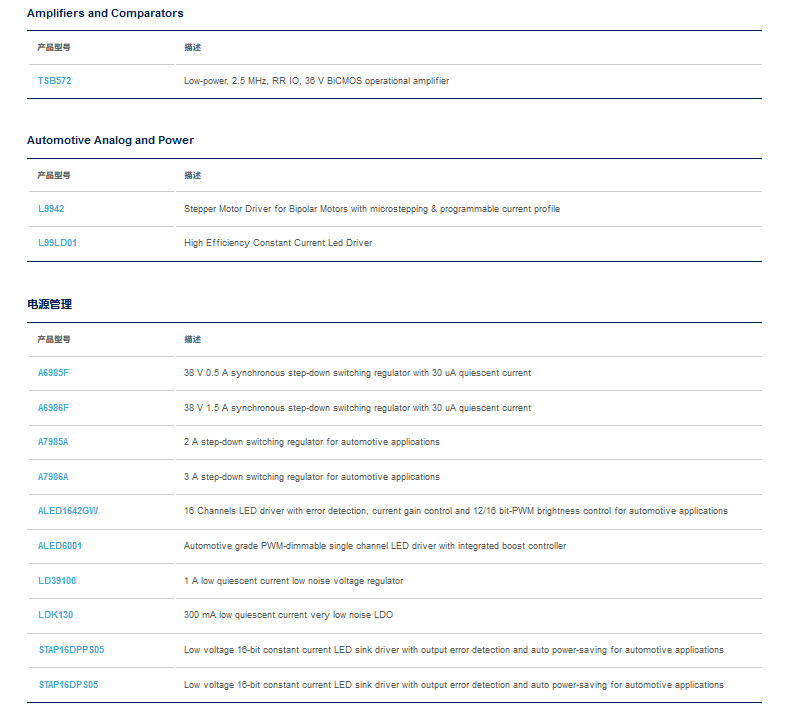
Task: Click the 1 A low quiescent current description
Action: click(x=294, y=580)
